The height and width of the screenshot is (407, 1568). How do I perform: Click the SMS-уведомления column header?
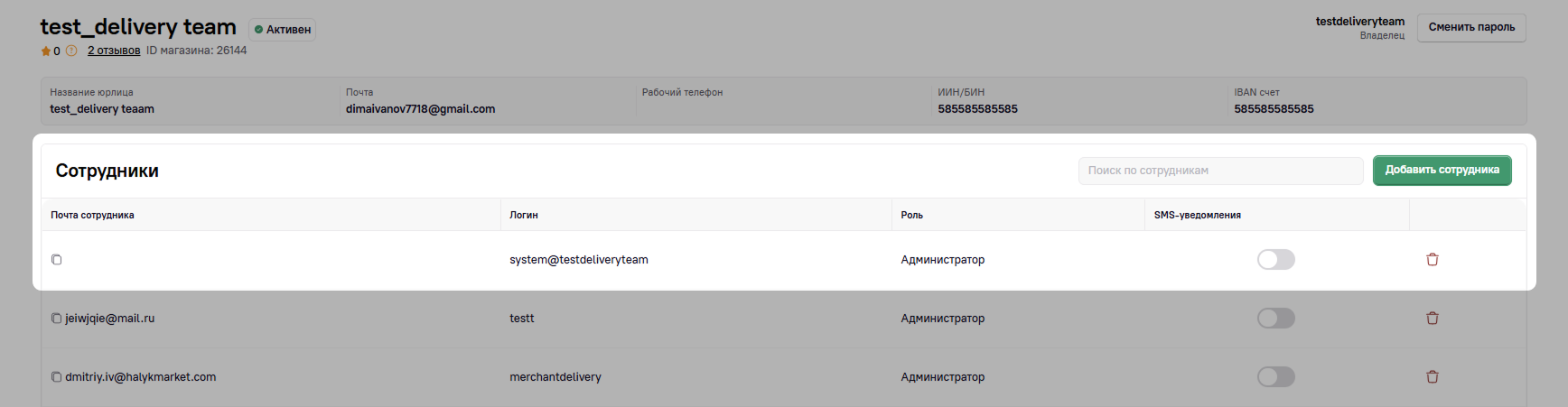pos(1197,215)
